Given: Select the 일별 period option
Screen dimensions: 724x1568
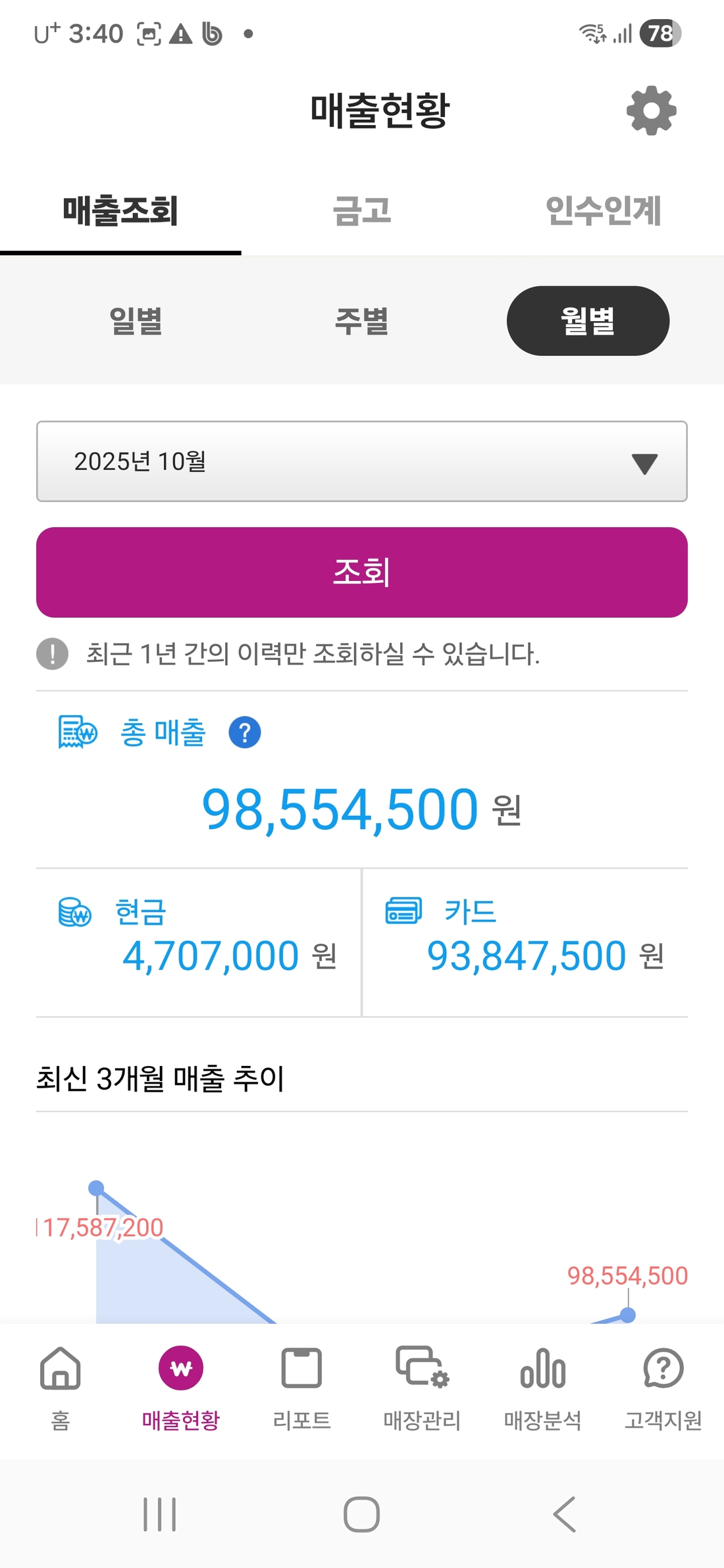Looking at the screenshot, I should 136,321.
